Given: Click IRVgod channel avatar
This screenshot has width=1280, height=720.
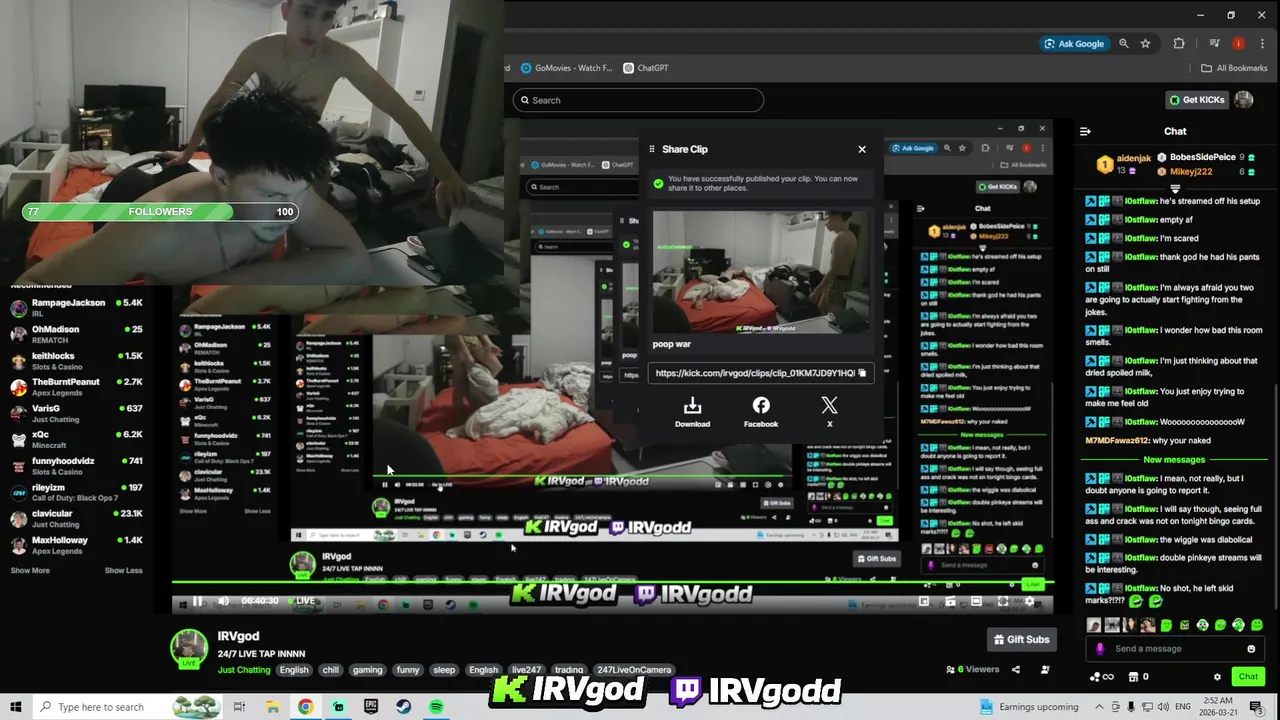Looking at the screenshot, I should 189,648.
